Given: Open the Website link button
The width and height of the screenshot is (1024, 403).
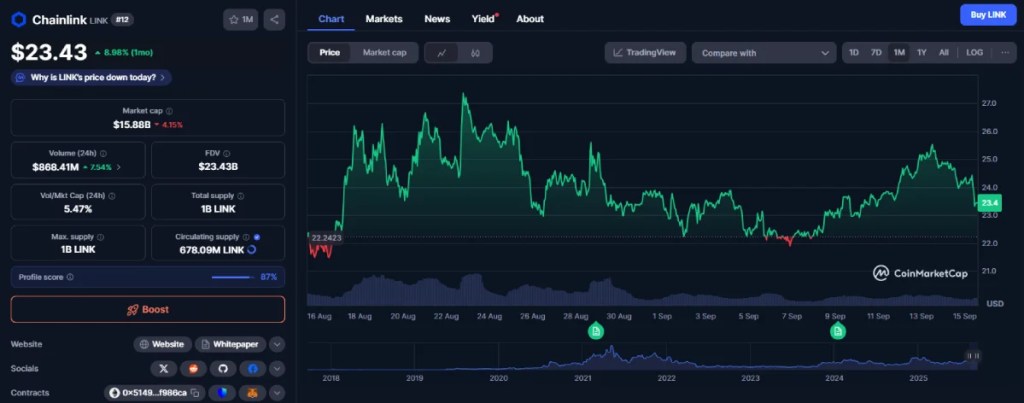Looking at the screenshot, I should [x=163, y=344].
